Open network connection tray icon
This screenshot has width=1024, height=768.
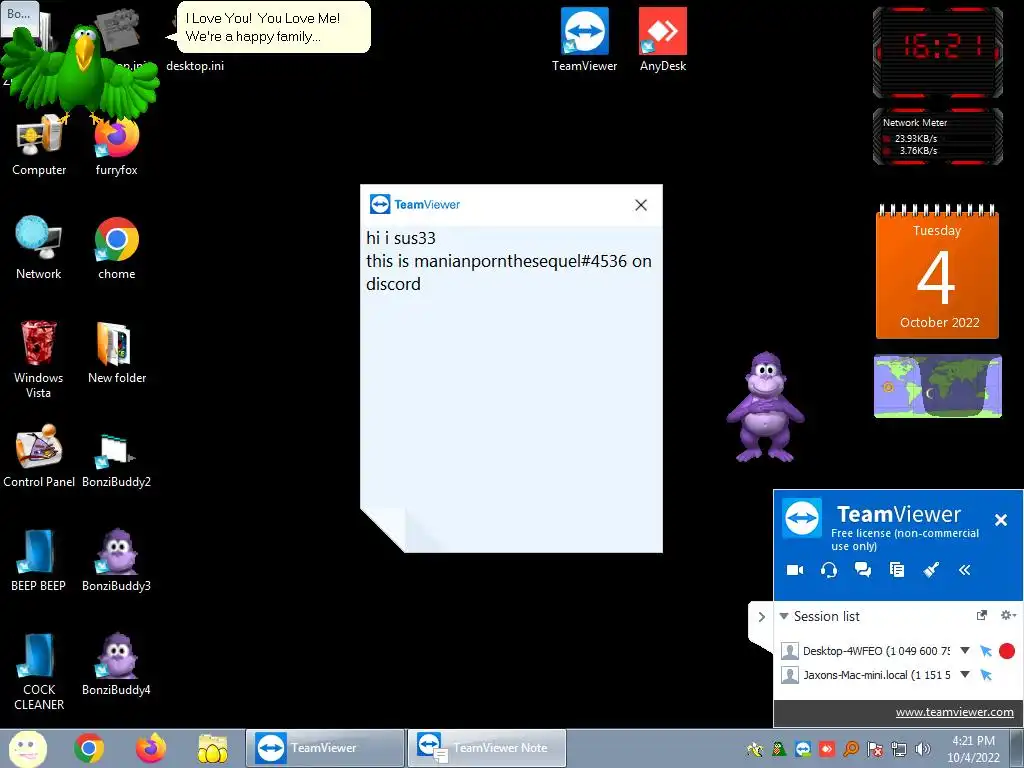pos(899,749)
